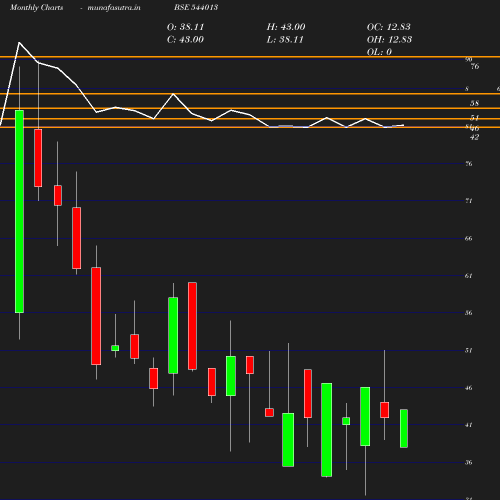Image resolution: width=500 pixels, height=500 pixels.
Task: Click the close value "C: 43.00"
Action: tap(185, 40)
